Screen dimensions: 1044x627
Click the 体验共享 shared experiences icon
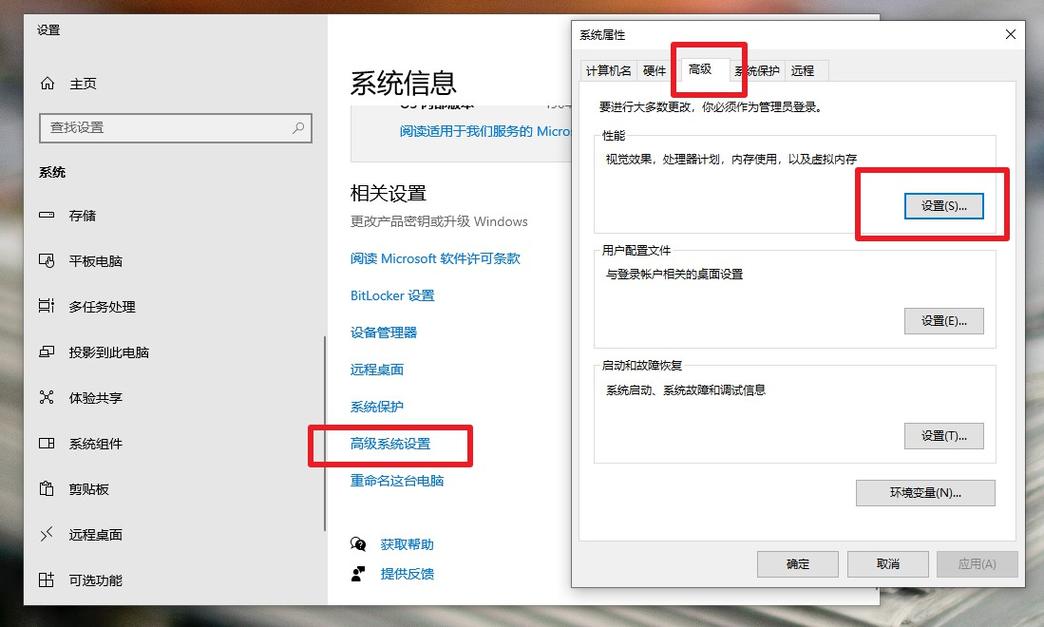coord(47,397)
